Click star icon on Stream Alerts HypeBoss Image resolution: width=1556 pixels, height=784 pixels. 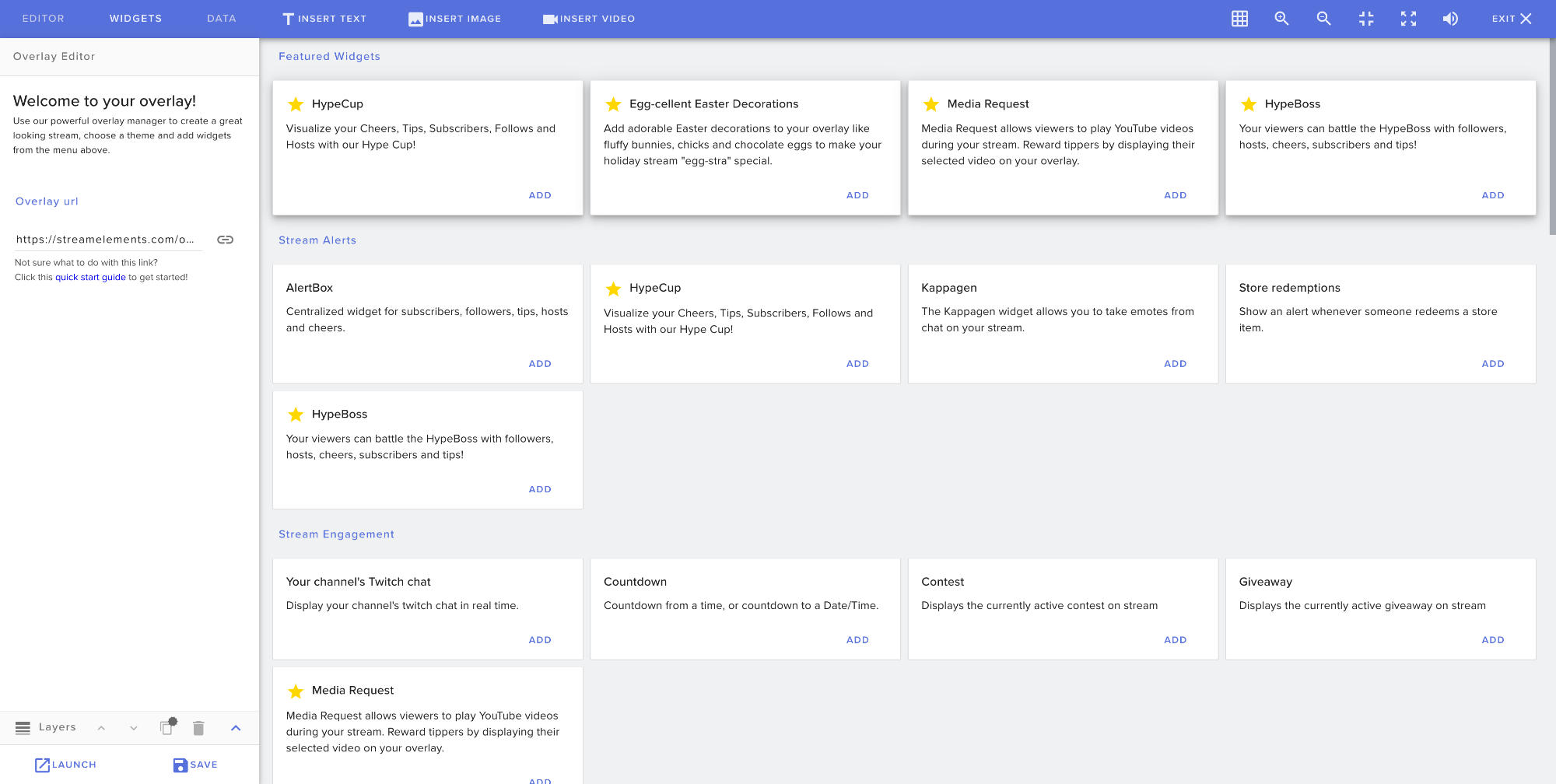(296, 414)
